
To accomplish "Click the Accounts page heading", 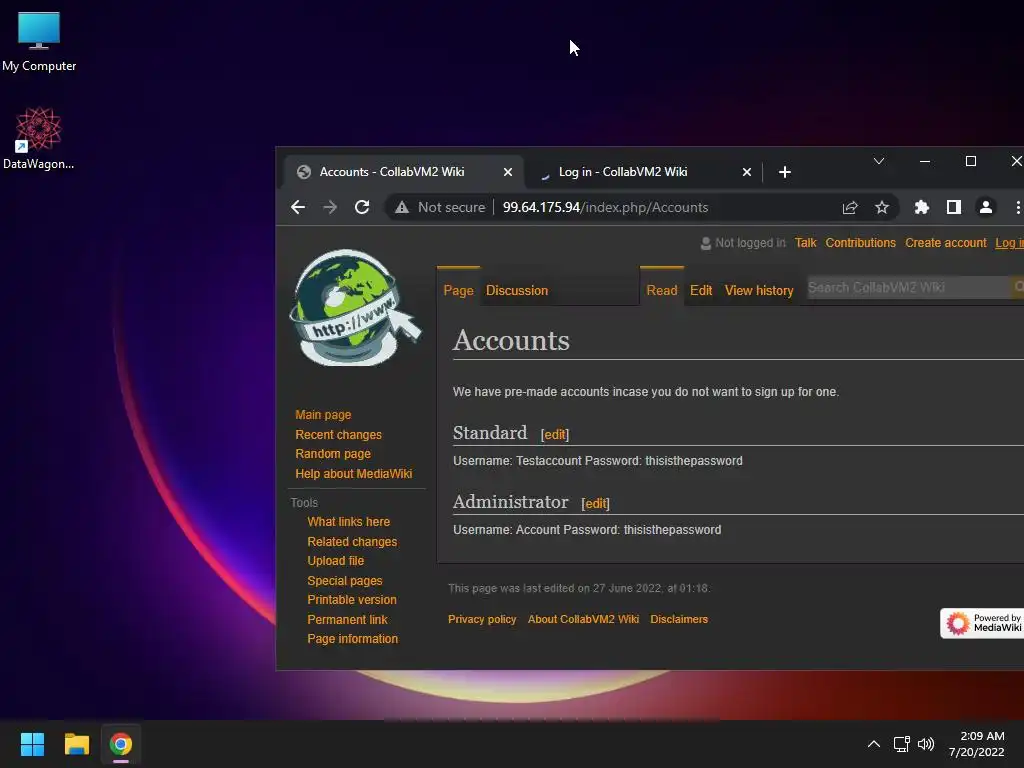I will 511,340.
